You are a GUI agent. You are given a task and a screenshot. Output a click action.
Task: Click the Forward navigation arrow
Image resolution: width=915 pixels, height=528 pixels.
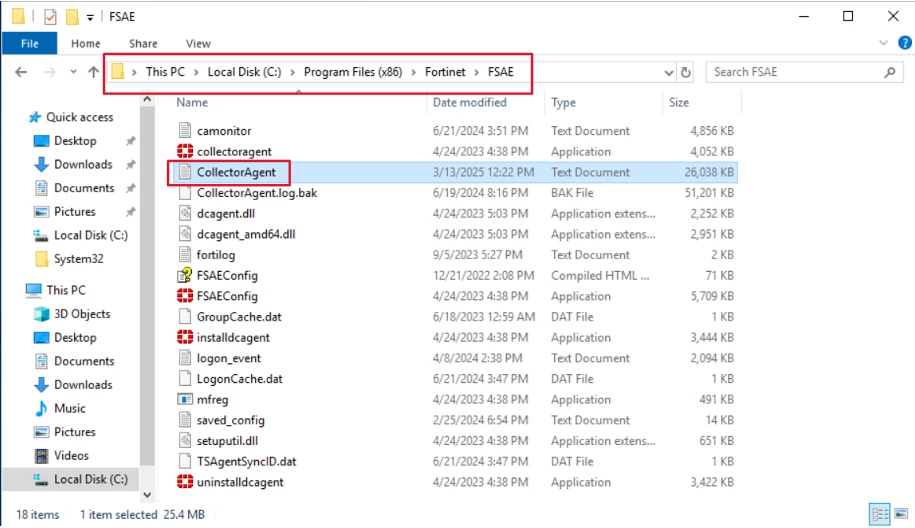pos(50,72)
